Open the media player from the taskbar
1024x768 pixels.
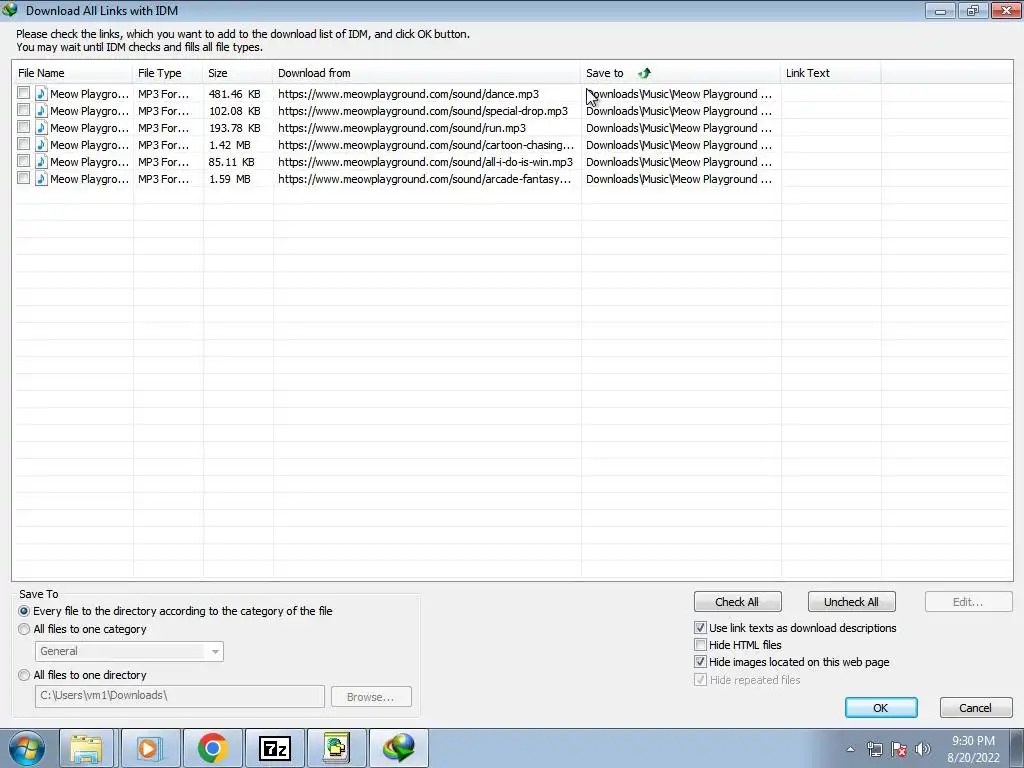(150, 748)
